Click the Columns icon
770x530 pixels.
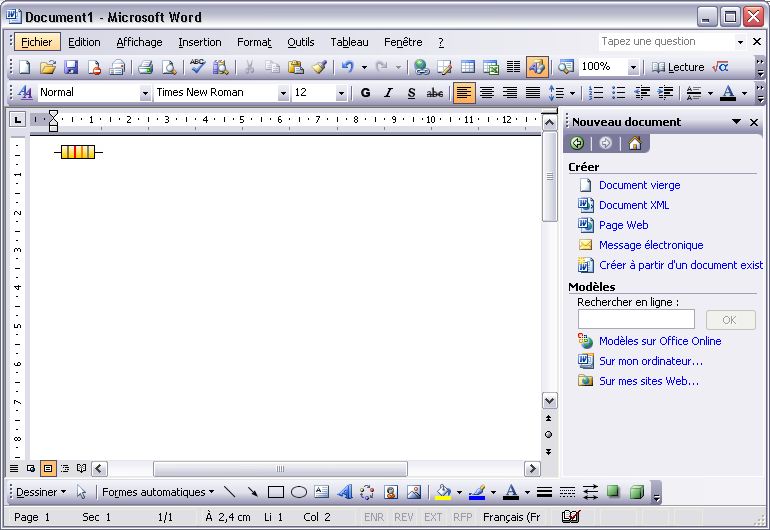[514, 67]
